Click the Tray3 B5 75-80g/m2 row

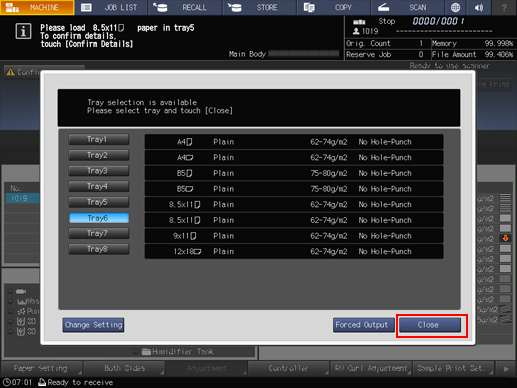(x=294, y=173)
